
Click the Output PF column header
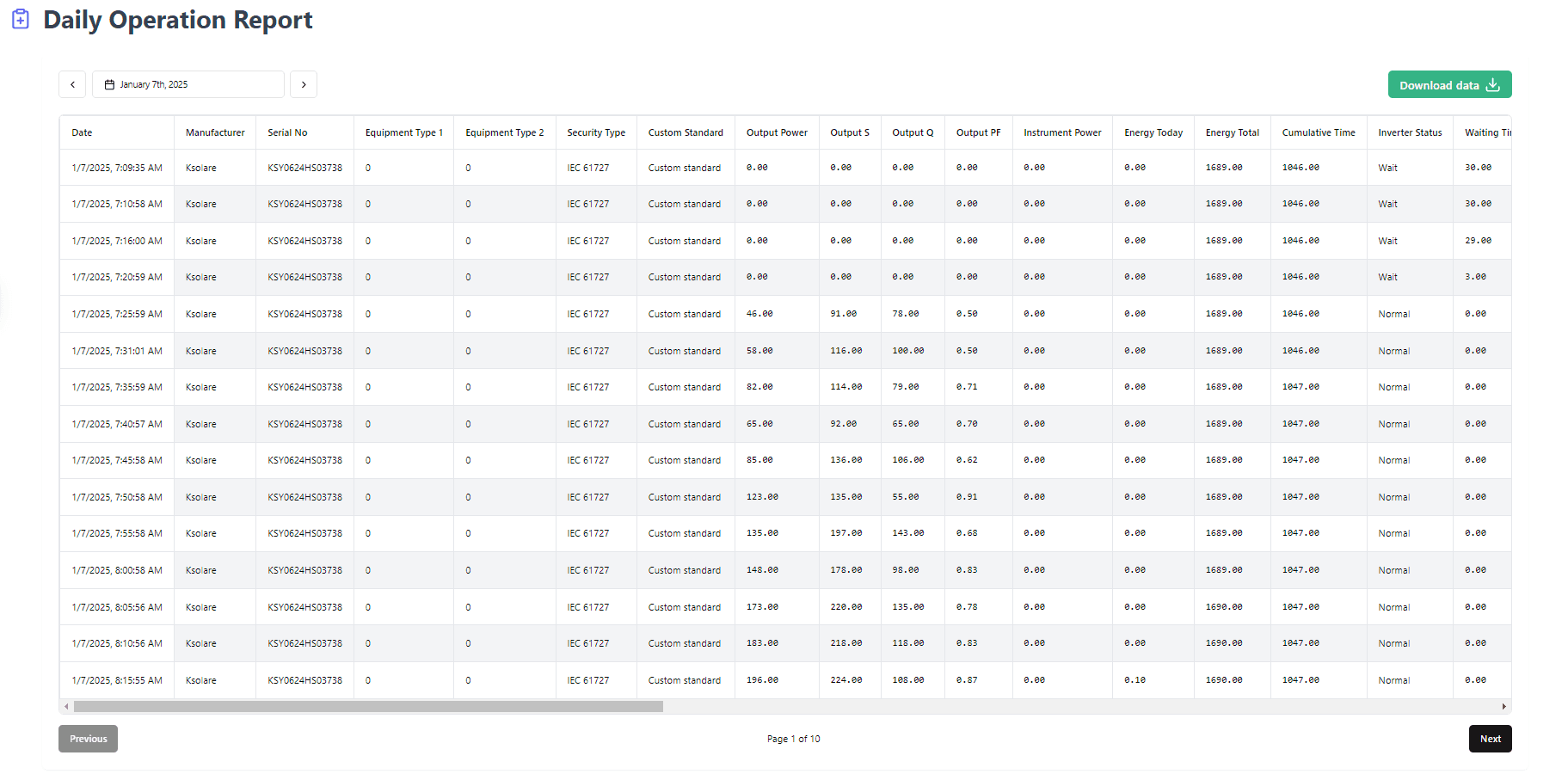(x=979, y=132)
